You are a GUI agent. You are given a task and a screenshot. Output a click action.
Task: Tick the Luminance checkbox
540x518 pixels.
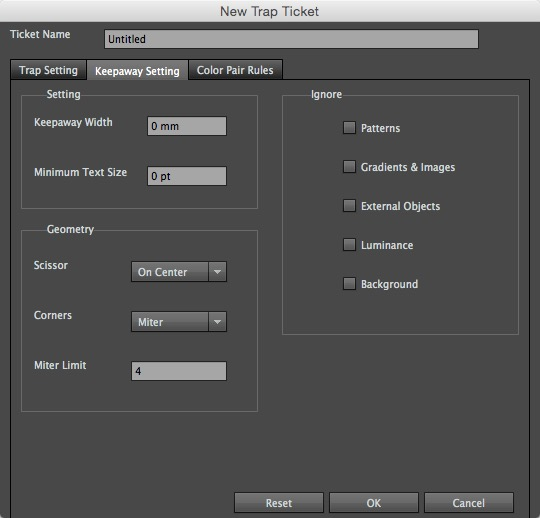coord(349,245)
